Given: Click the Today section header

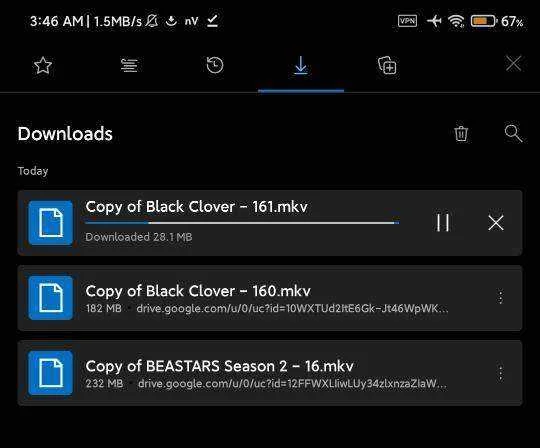Looking at the screenshot, I should tap(33, 171).
